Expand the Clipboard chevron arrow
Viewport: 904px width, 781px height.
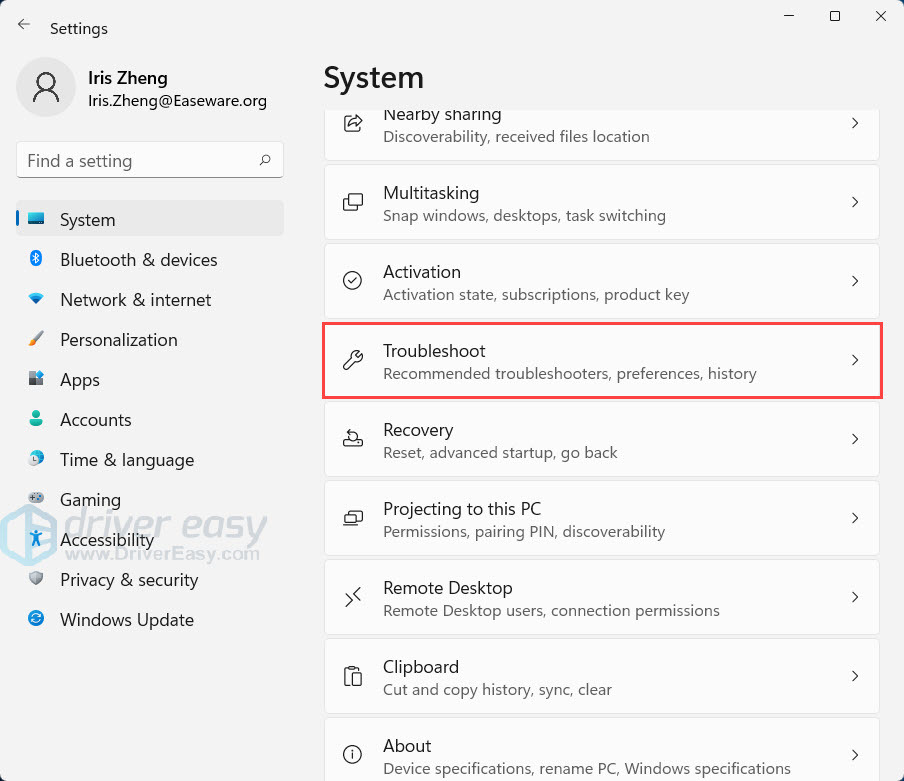tap(854, 676)
